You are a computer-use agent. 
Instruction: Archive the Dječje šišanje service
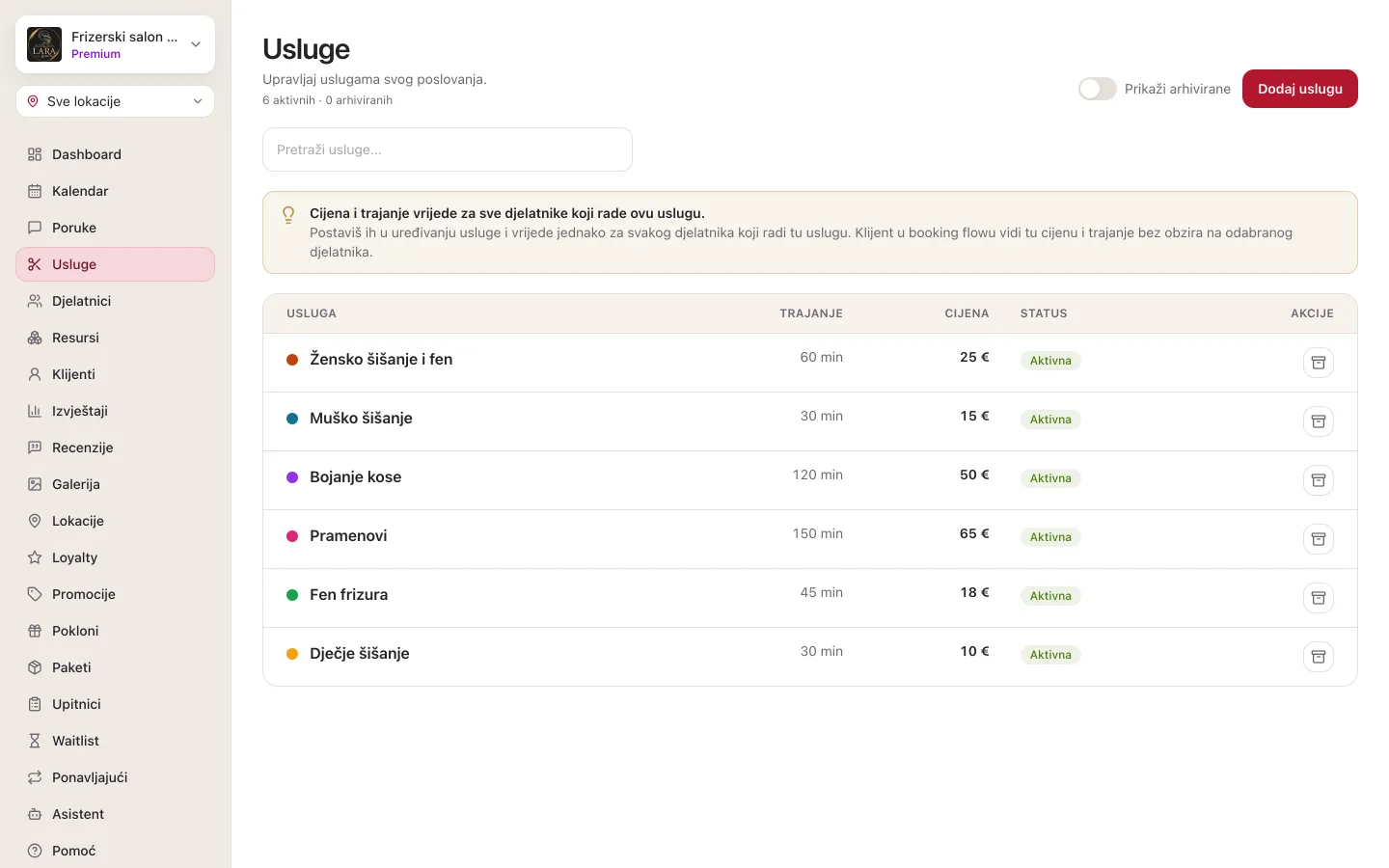pyautogui.click(x=1319, y=657)
